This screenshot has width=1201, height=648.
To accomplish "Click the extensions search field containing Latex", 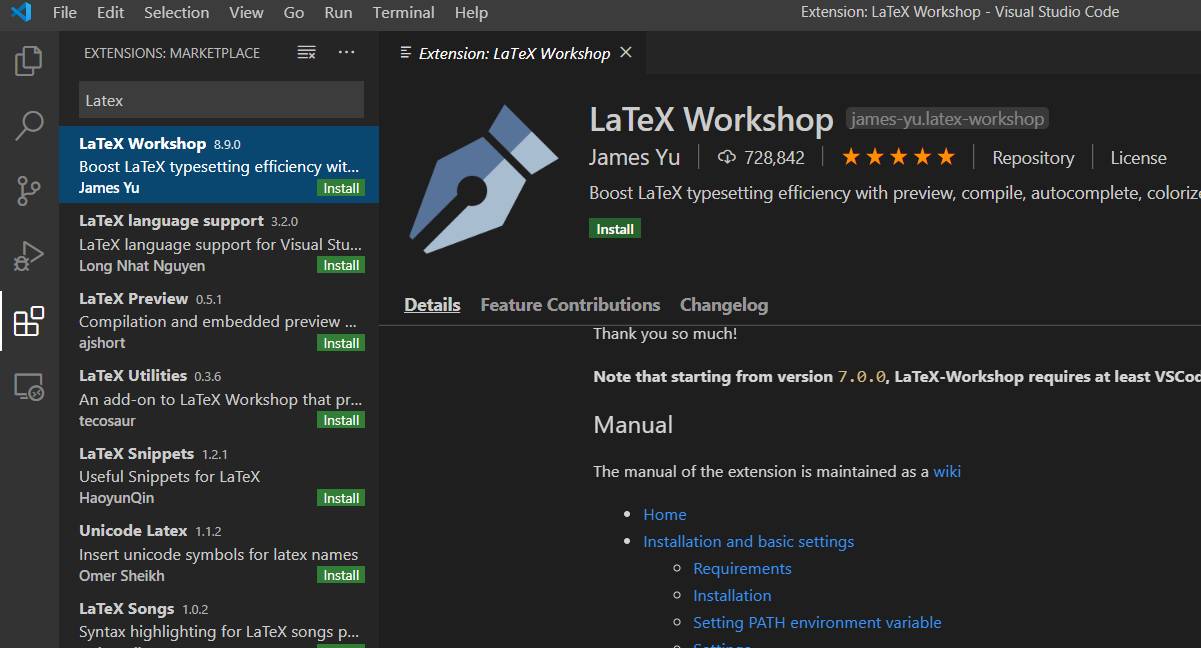I will click(x=221, y=100).
